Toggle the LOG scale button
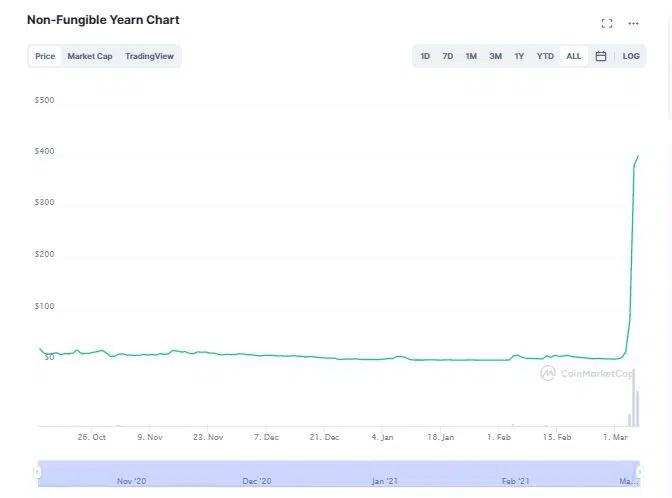 click(x=631, y=56)
